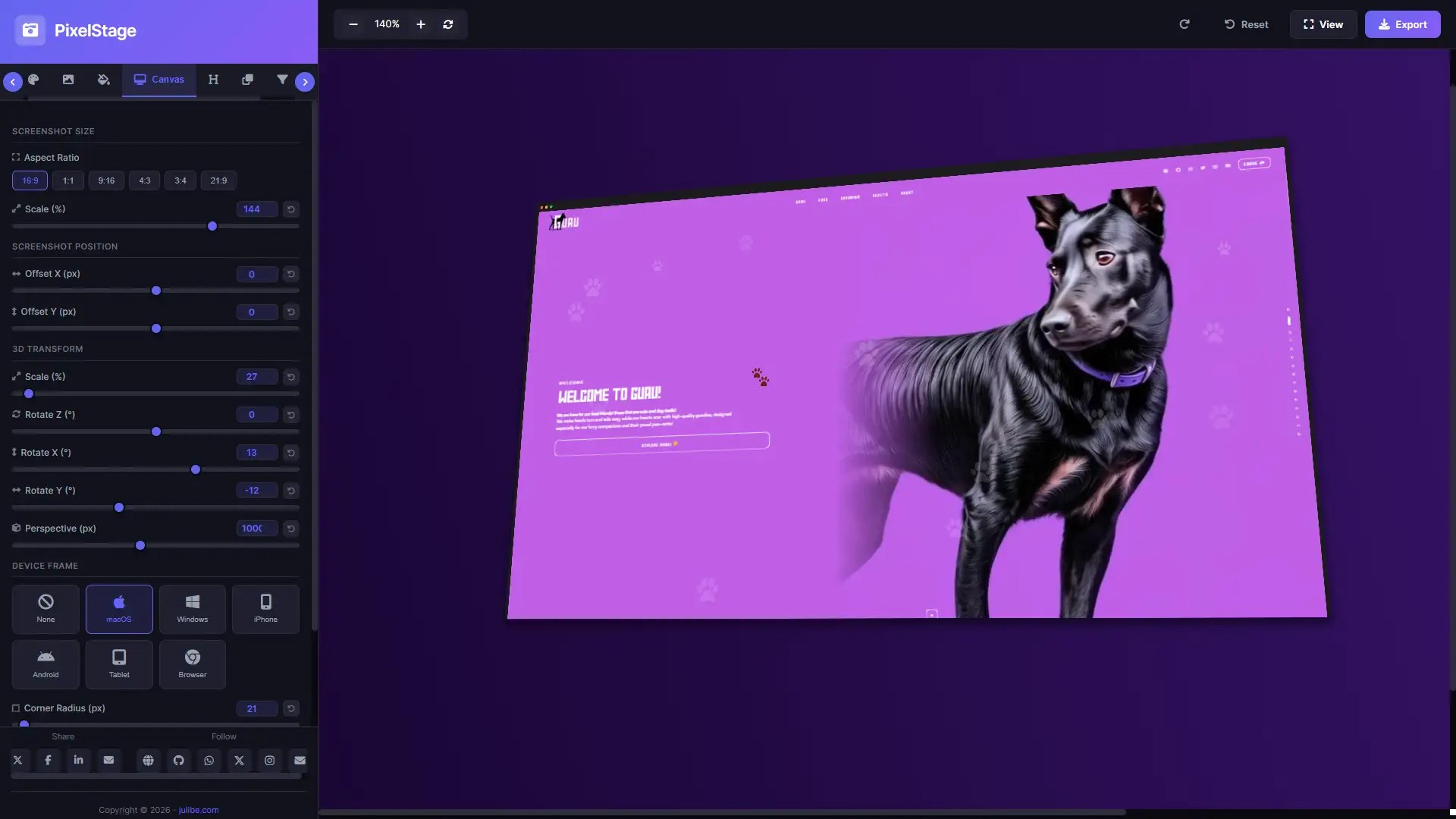Viewport: 1456px width, 819px height.
Task: Reset the Rotate X value
Action: [290, 453]
